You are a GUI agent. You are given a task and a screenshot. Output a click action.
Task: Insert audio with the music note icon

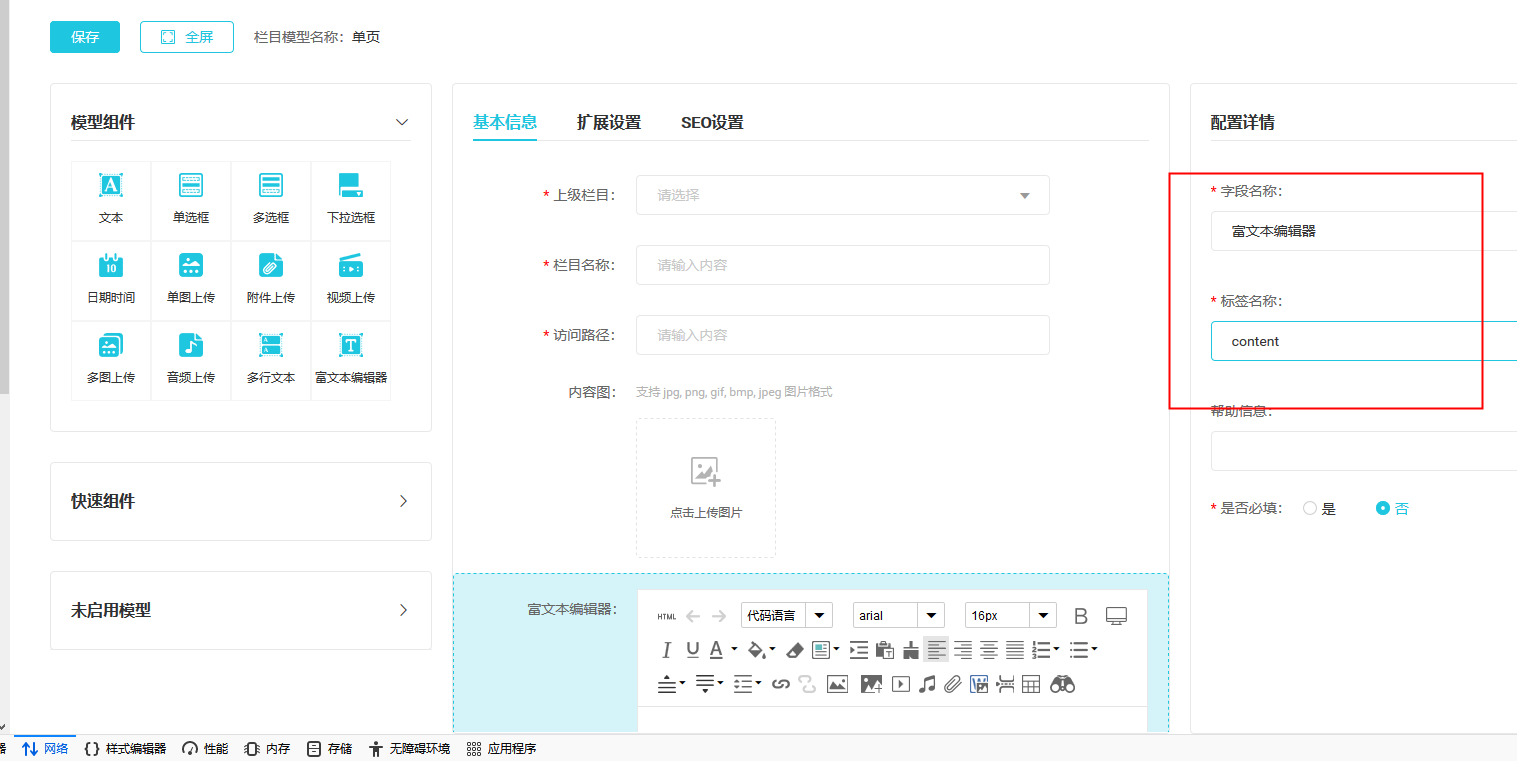(x=927, y=684)
